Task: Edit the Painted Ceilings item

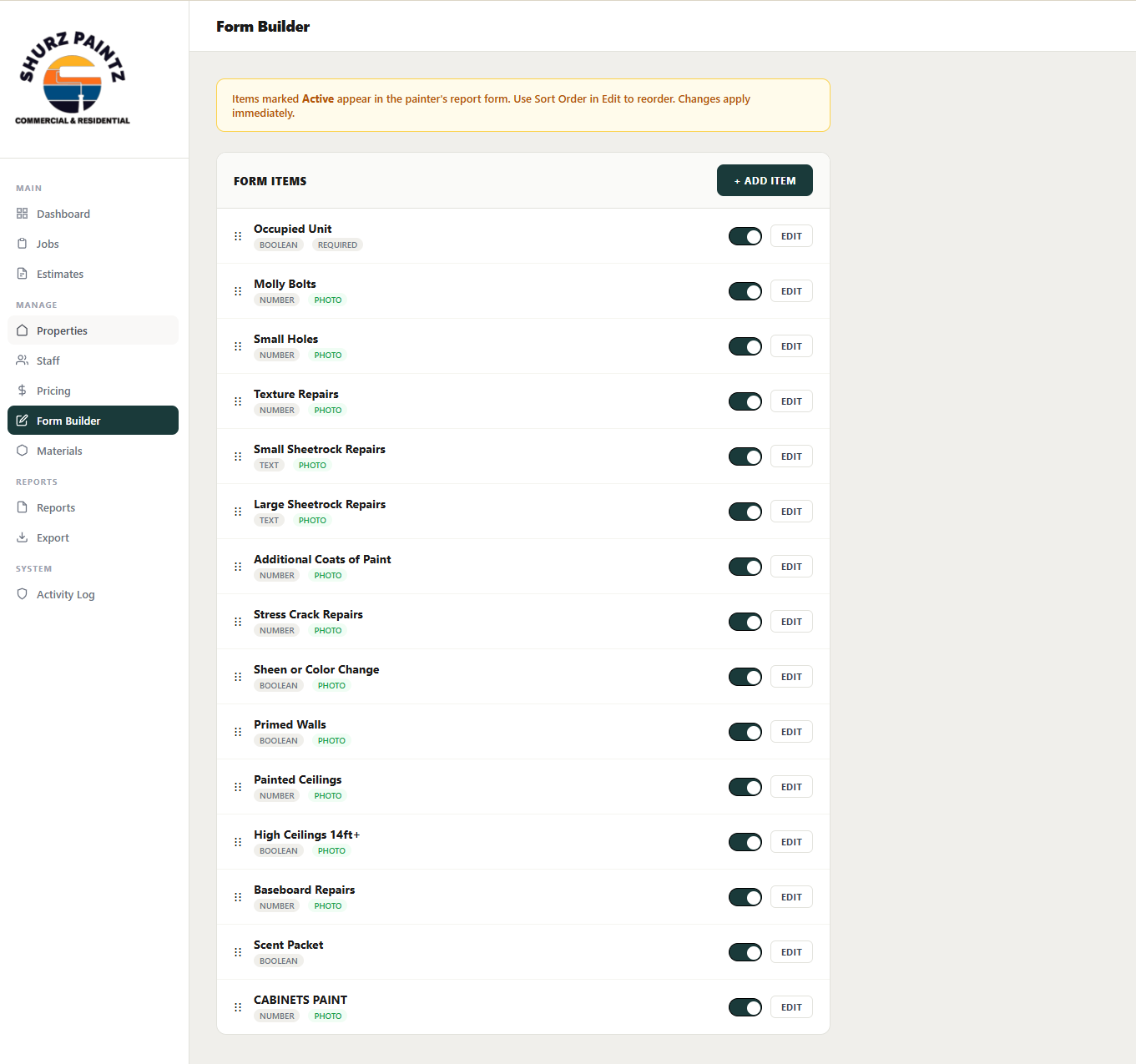Action: click(x=791, y=787)
